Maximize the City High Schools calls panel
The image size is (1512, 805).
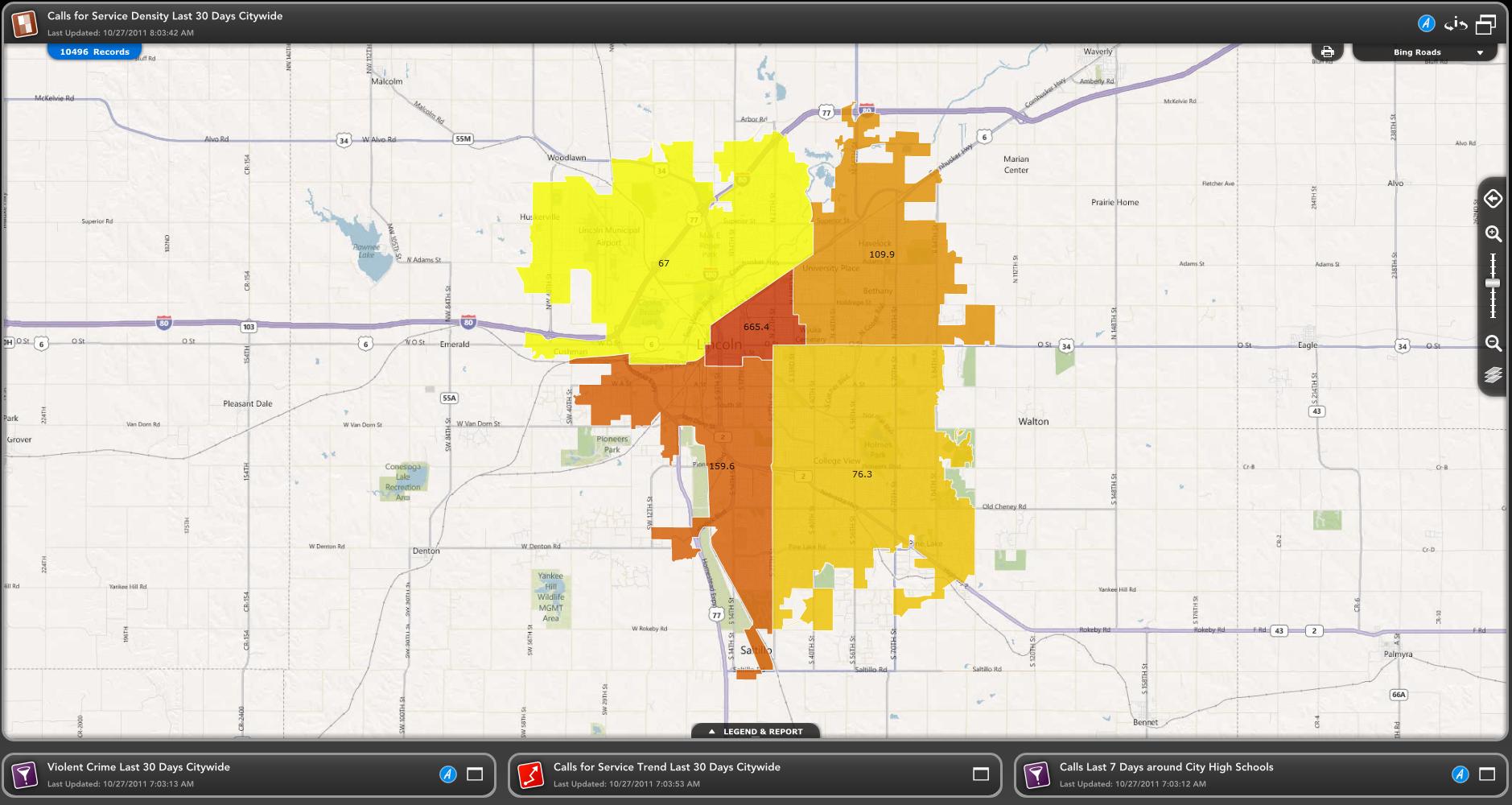point(1486,774)
